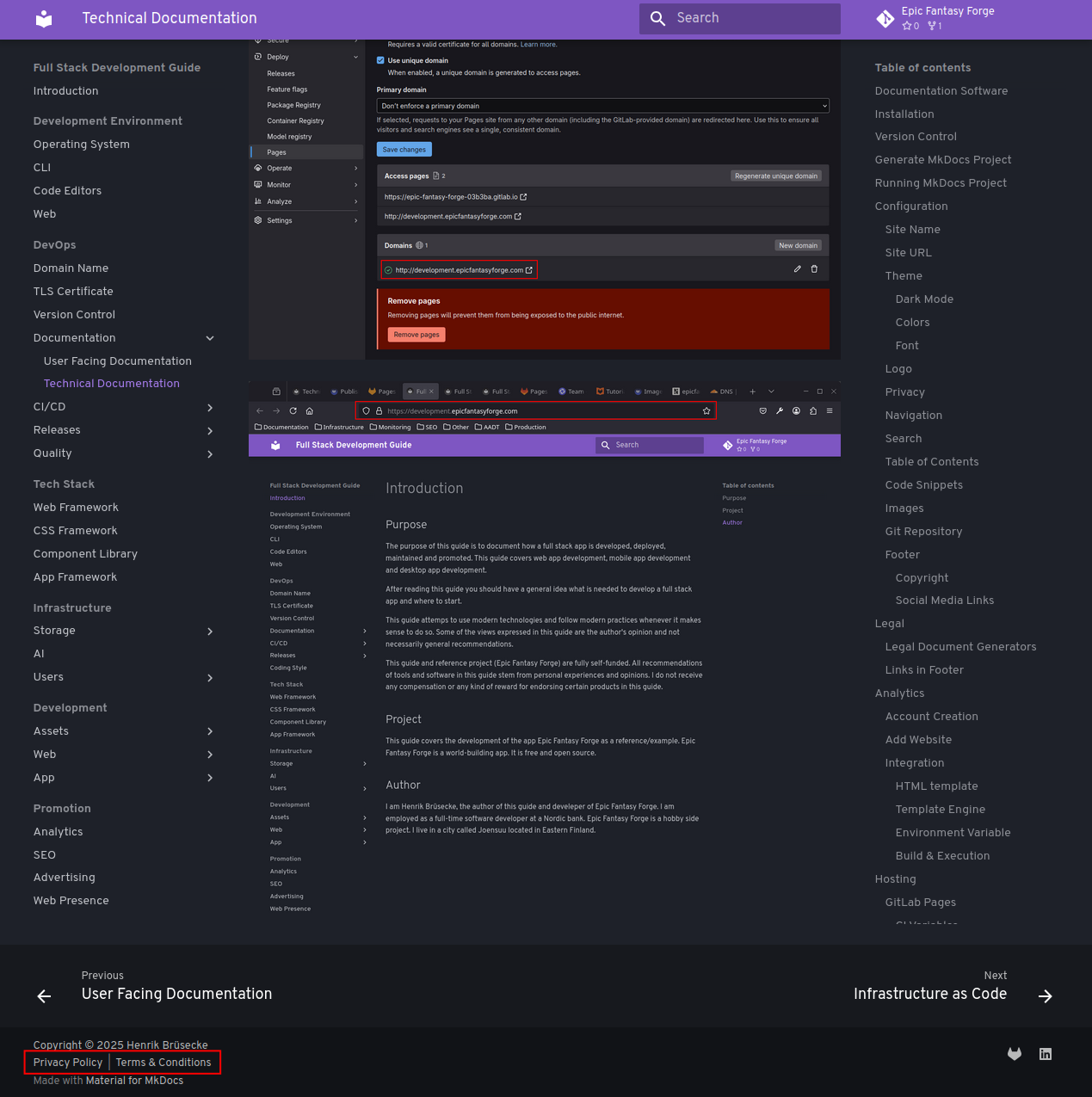This screenshot has height=1097, width=1092.
Task: Expand the Assets section under Development
Action: (x=210, y=731)
